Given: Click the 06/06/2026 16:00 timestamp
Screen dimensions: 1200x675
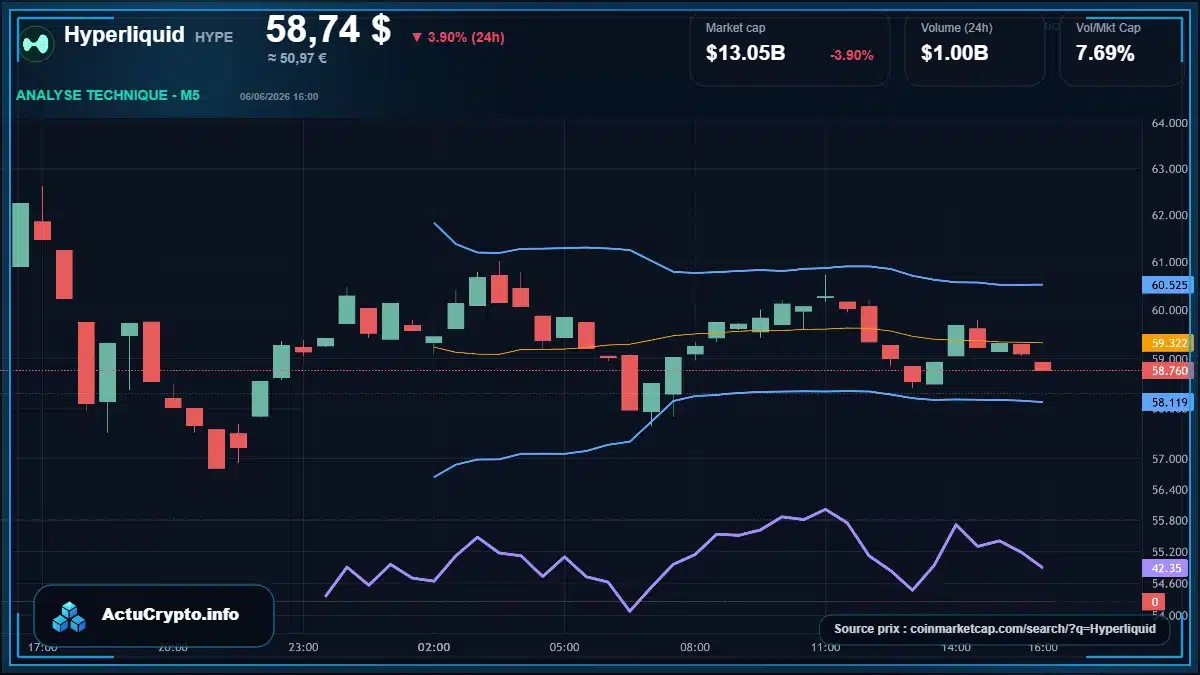Looking at the screenshot, I should coord(279,97).
